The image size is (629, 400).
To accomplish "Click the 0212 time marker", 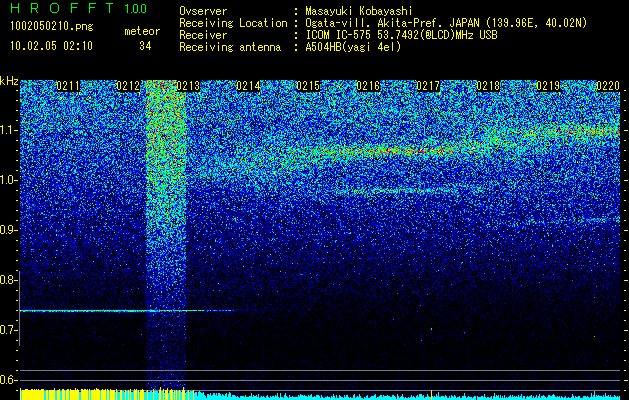I will pyautogui.click(x=128, y=86).
